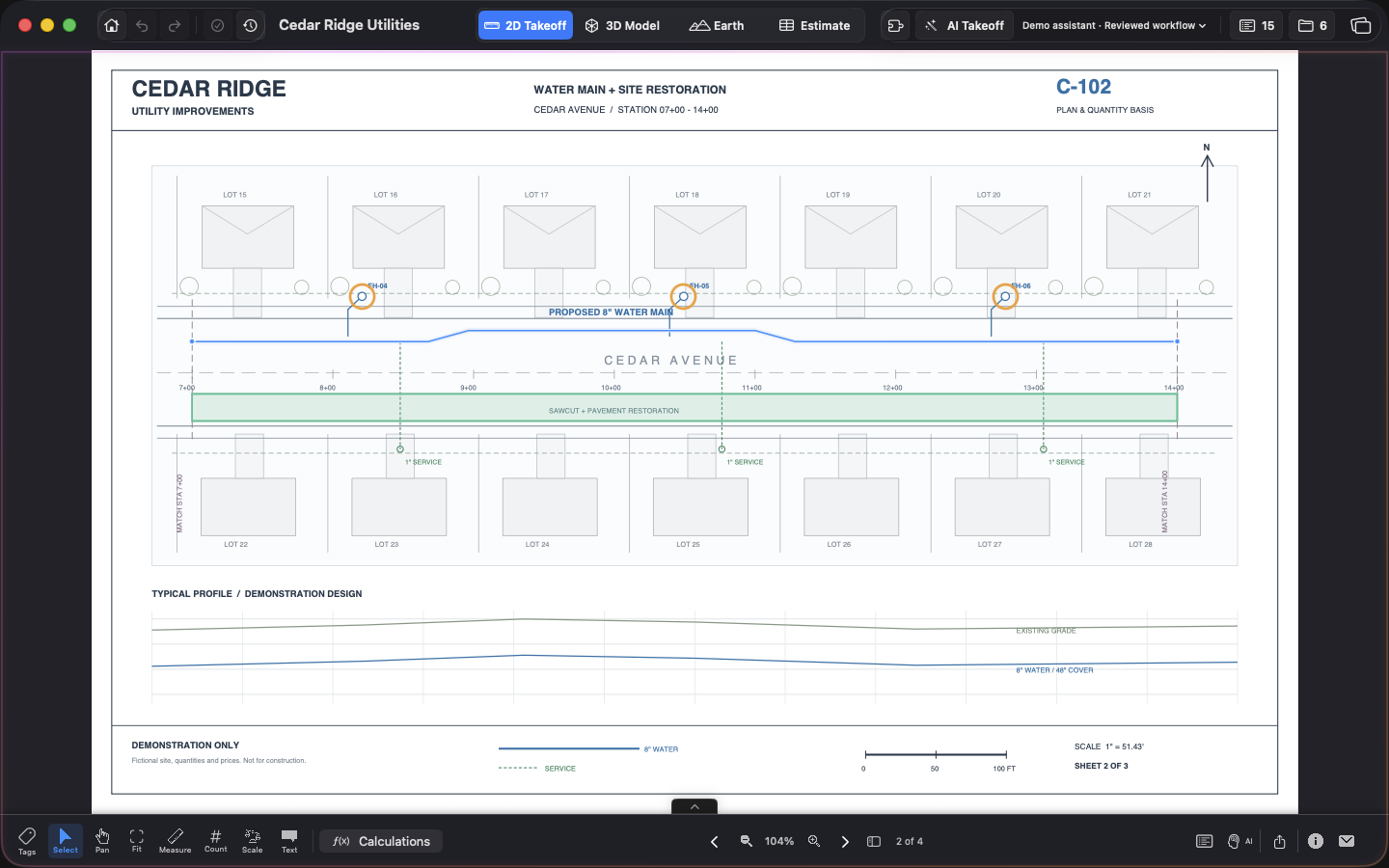This screenshot has width=1389, height=868.
Task: Open the list showing 15 items
Action: 1257,26
